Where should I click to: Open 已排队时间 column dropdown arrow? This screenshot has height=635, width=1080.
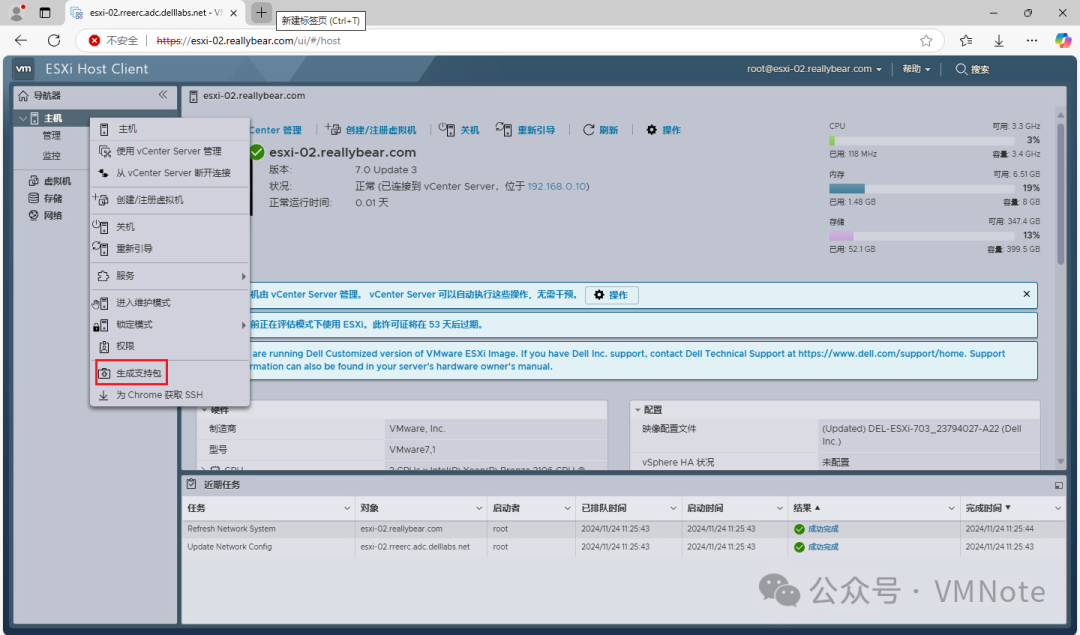(x=673, y=508)
